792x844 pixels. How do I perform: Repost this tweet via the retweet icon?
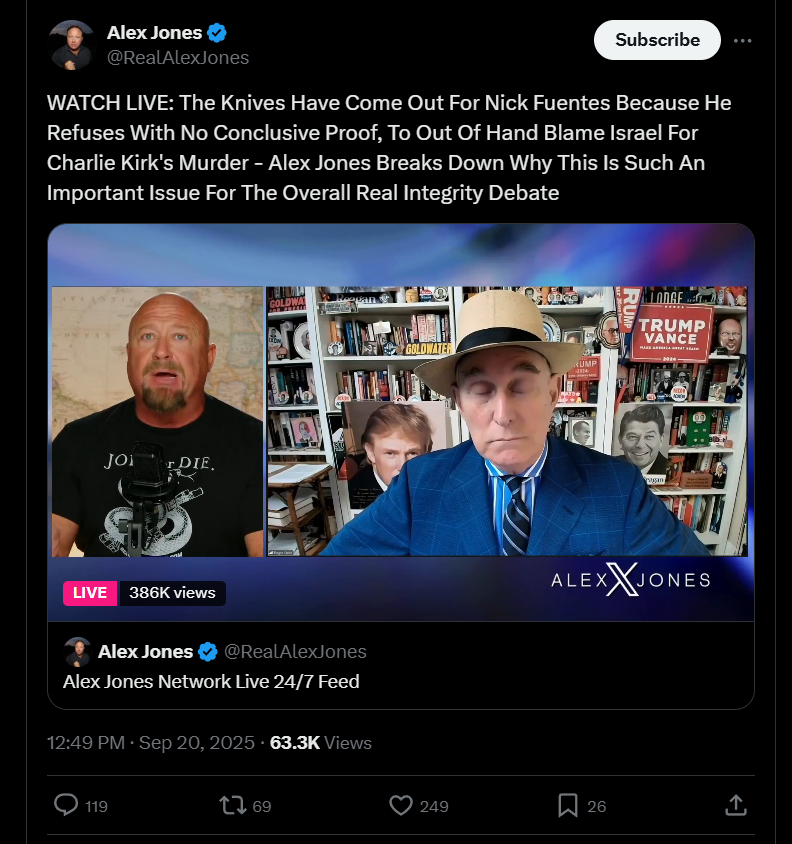click(x=232, y=806)
